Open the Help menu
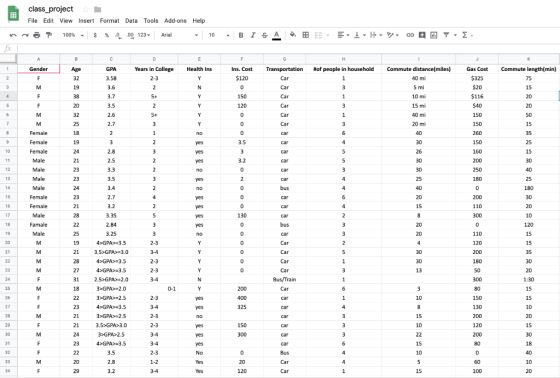The height and width of the screenshot is (378, 560). pos(199,21)
